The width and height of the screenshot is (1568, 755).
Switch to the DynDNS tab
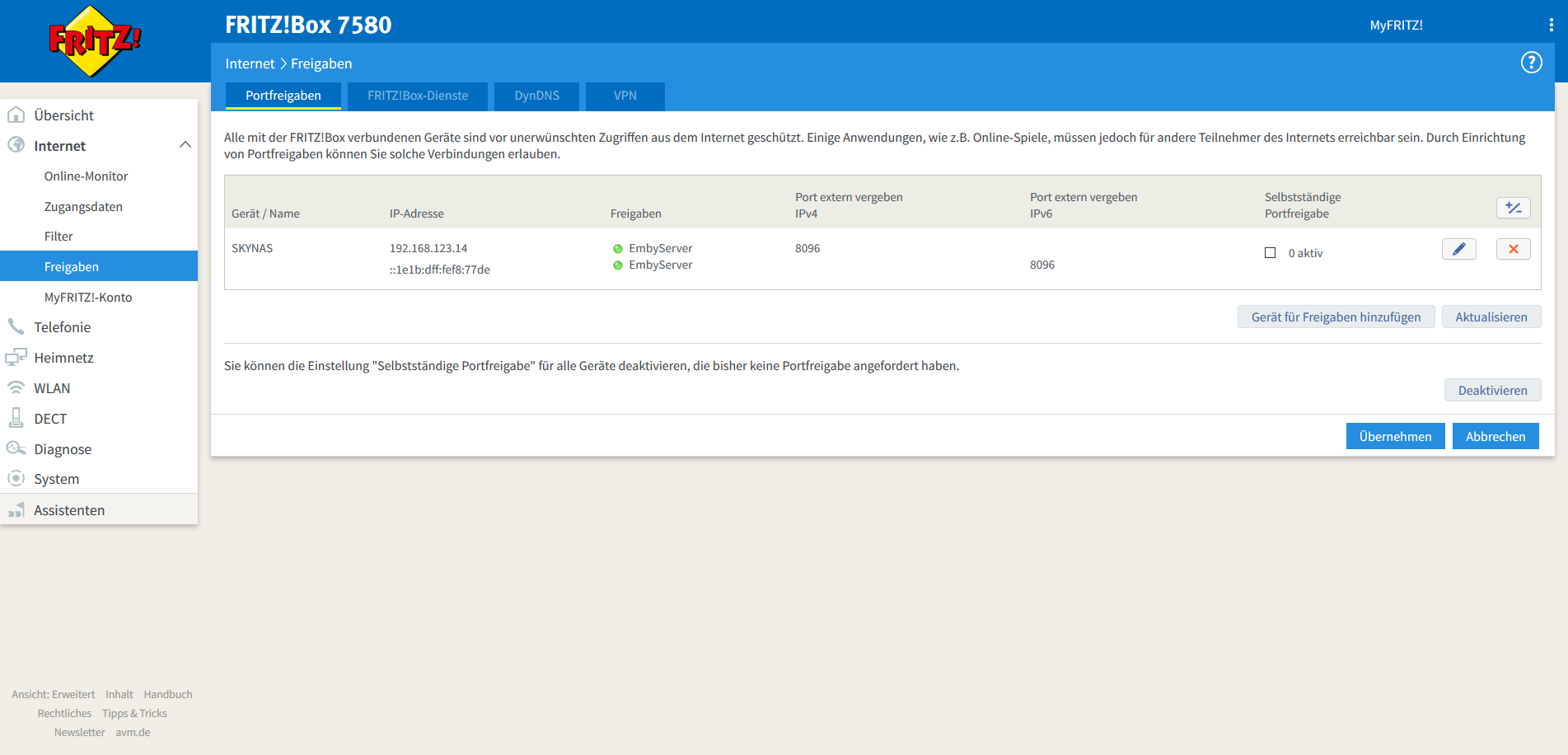536,96
